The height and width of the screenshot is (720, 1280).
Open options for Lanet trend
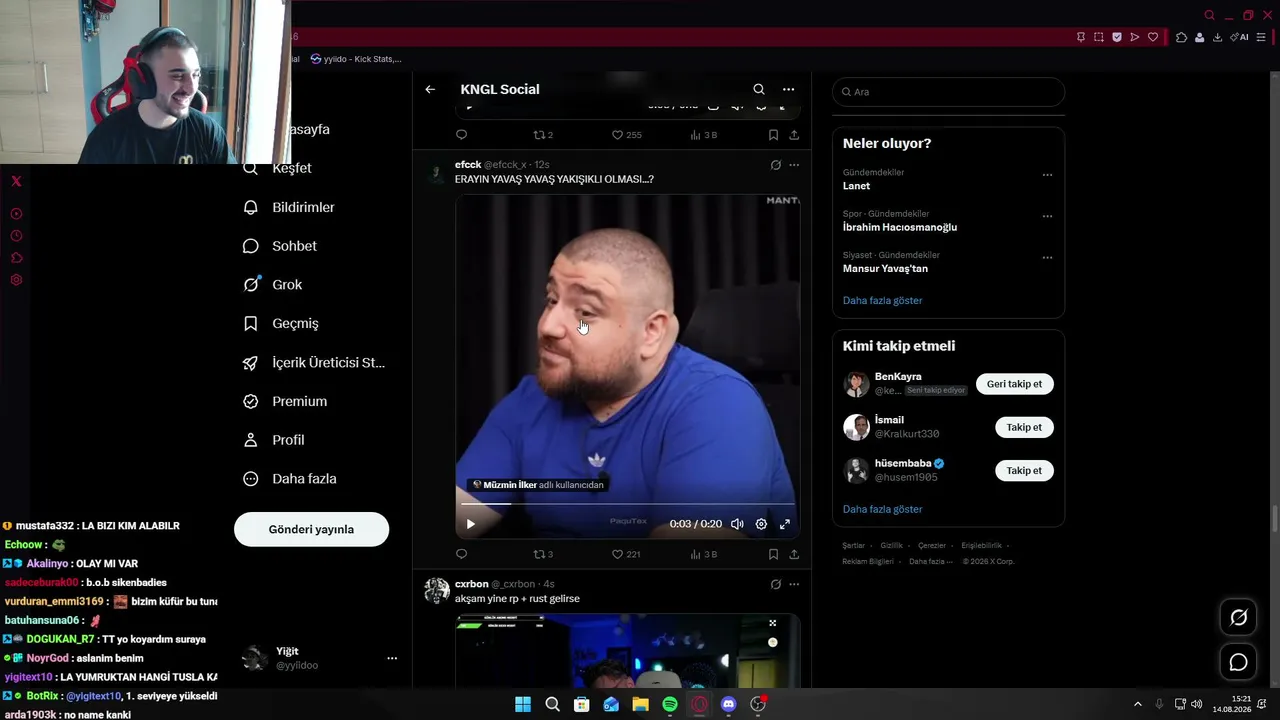coord(1047,175)
